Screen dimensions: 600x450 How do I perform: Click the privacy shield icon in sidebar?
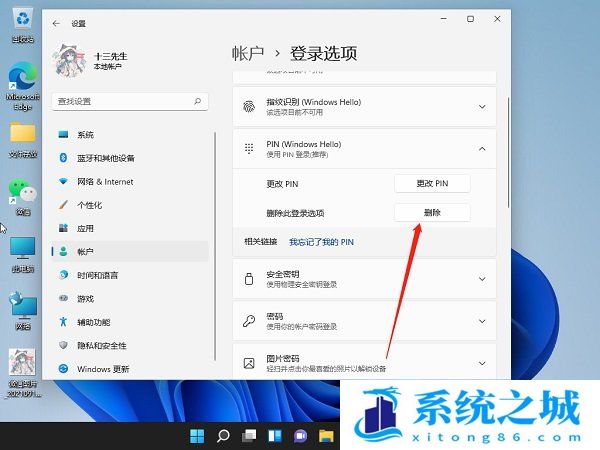[x=64, y=345]
